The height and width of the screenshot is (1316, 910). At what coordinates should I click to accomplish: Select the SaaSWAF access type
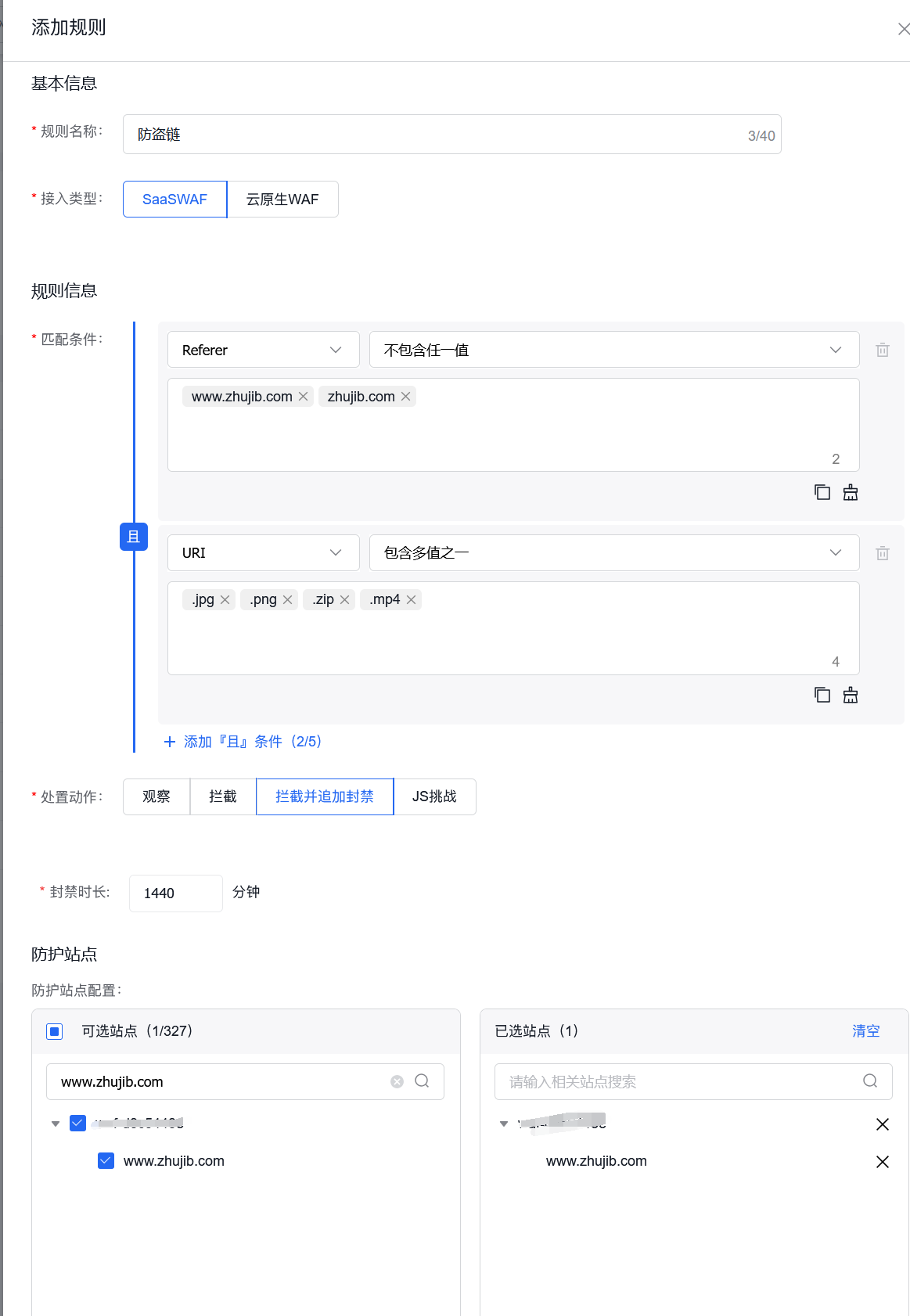click(174, 200)
